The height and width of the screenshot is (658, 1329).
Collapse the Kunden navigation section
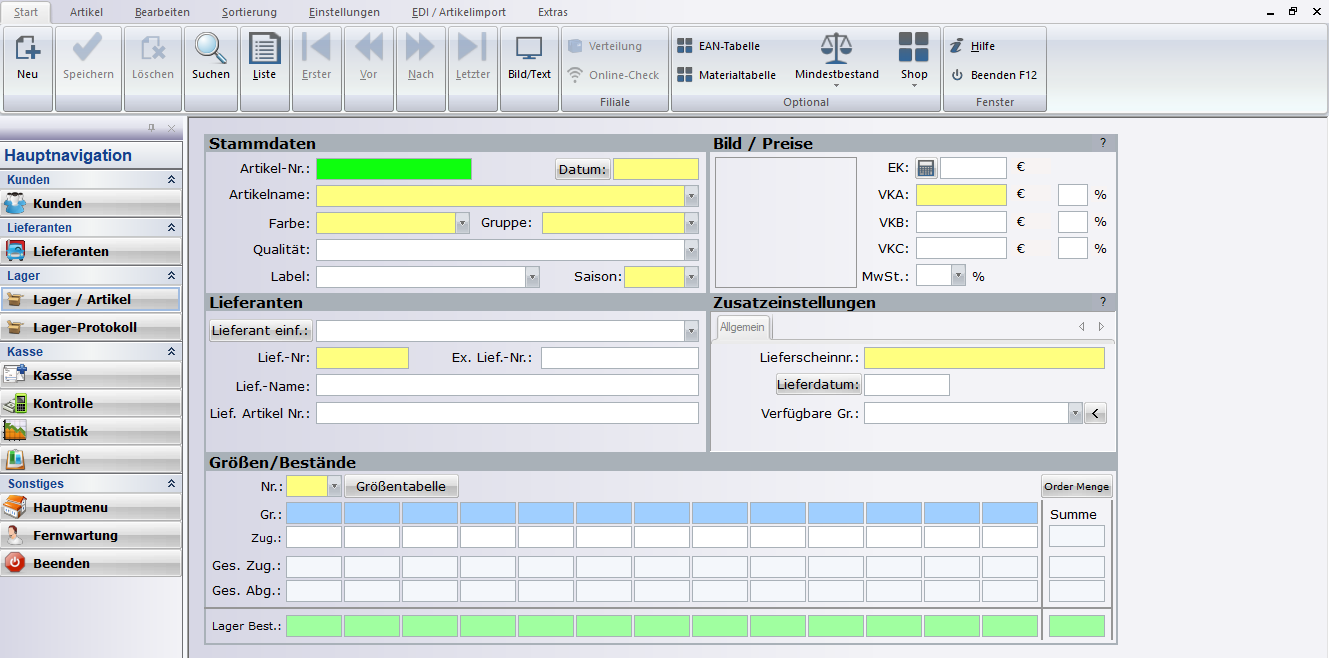[172, 180]
